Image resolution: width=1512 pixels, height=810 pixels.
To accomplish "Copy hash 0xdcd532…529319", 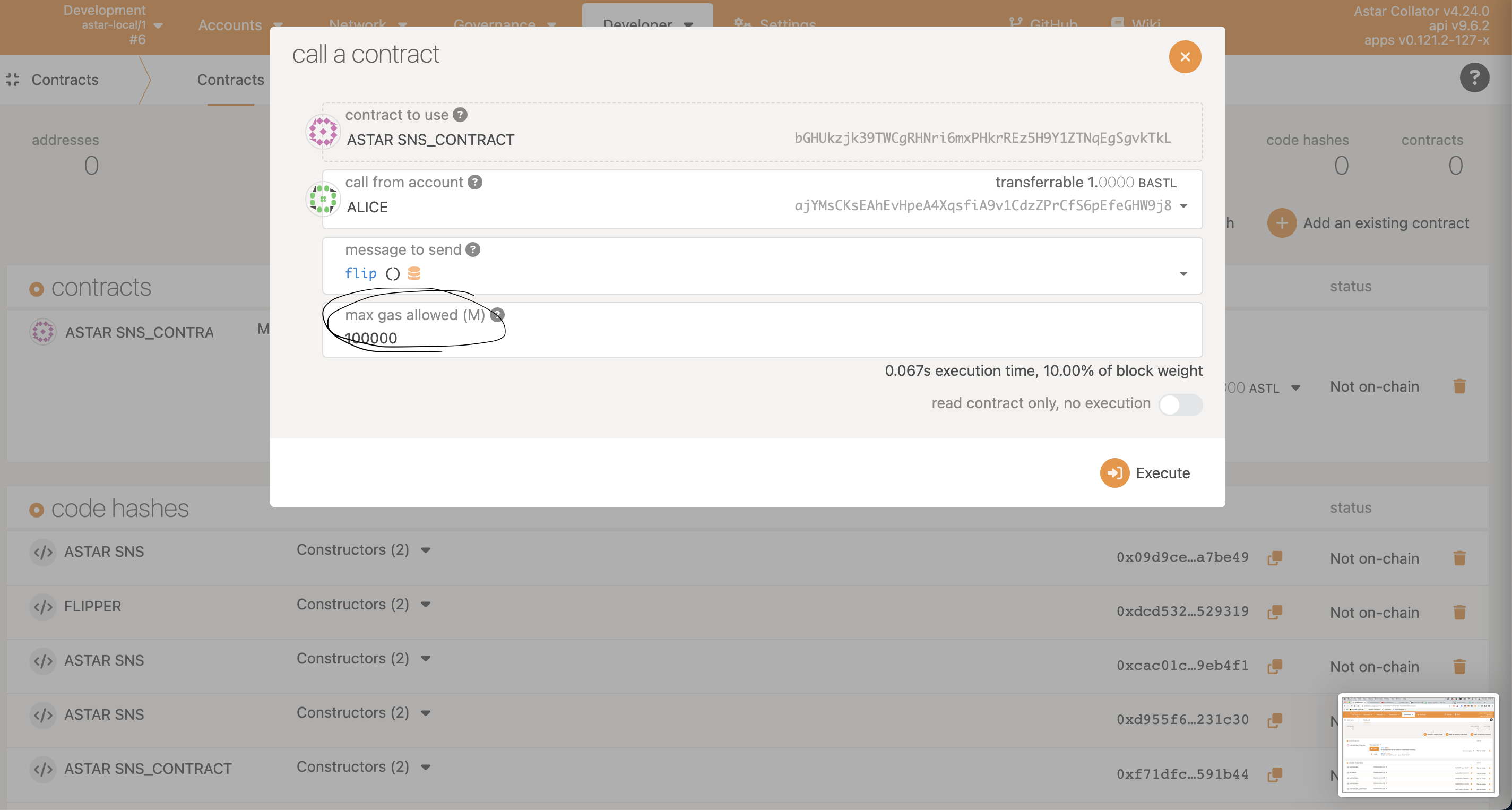I will pos(1274,612).
